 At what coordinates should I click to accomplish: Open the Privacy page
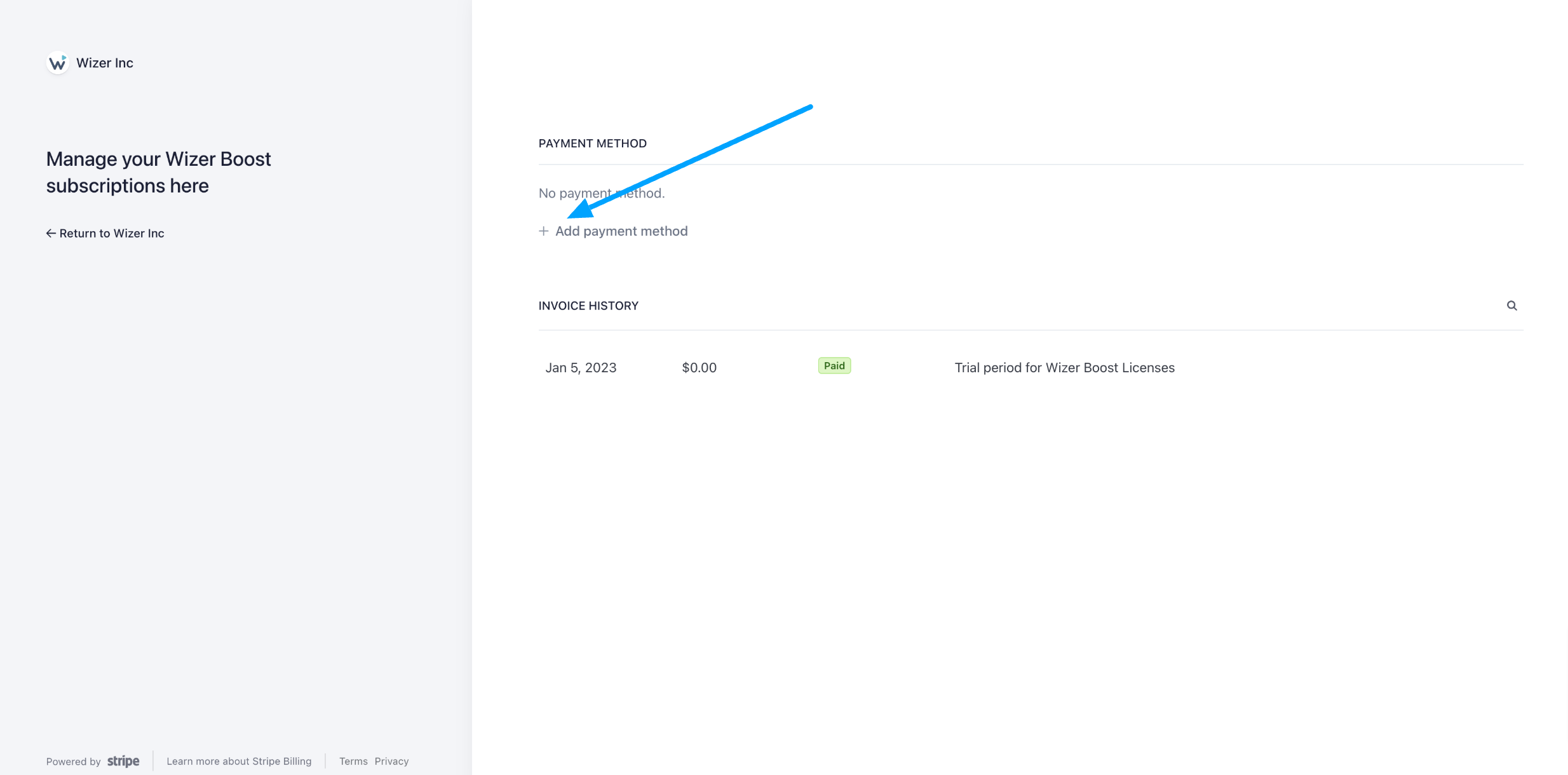tap(391, 760)
